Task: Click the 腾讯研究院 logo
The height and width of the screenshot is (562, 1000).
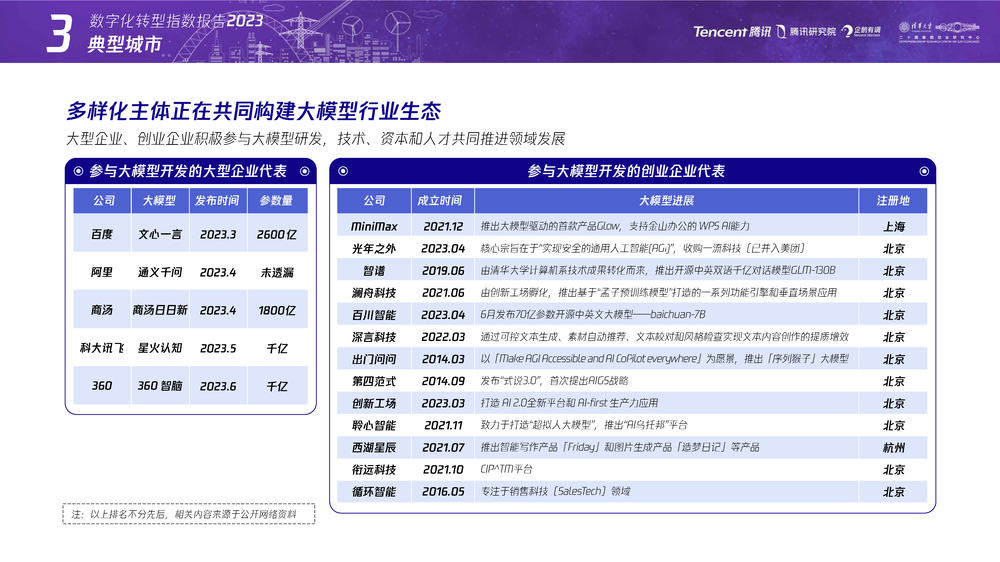Action: [x=806, y=31]
